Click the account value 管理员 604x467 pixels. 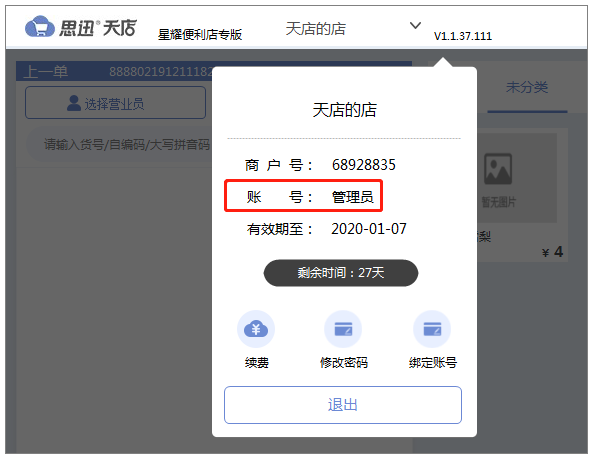(x=352, y=197)
